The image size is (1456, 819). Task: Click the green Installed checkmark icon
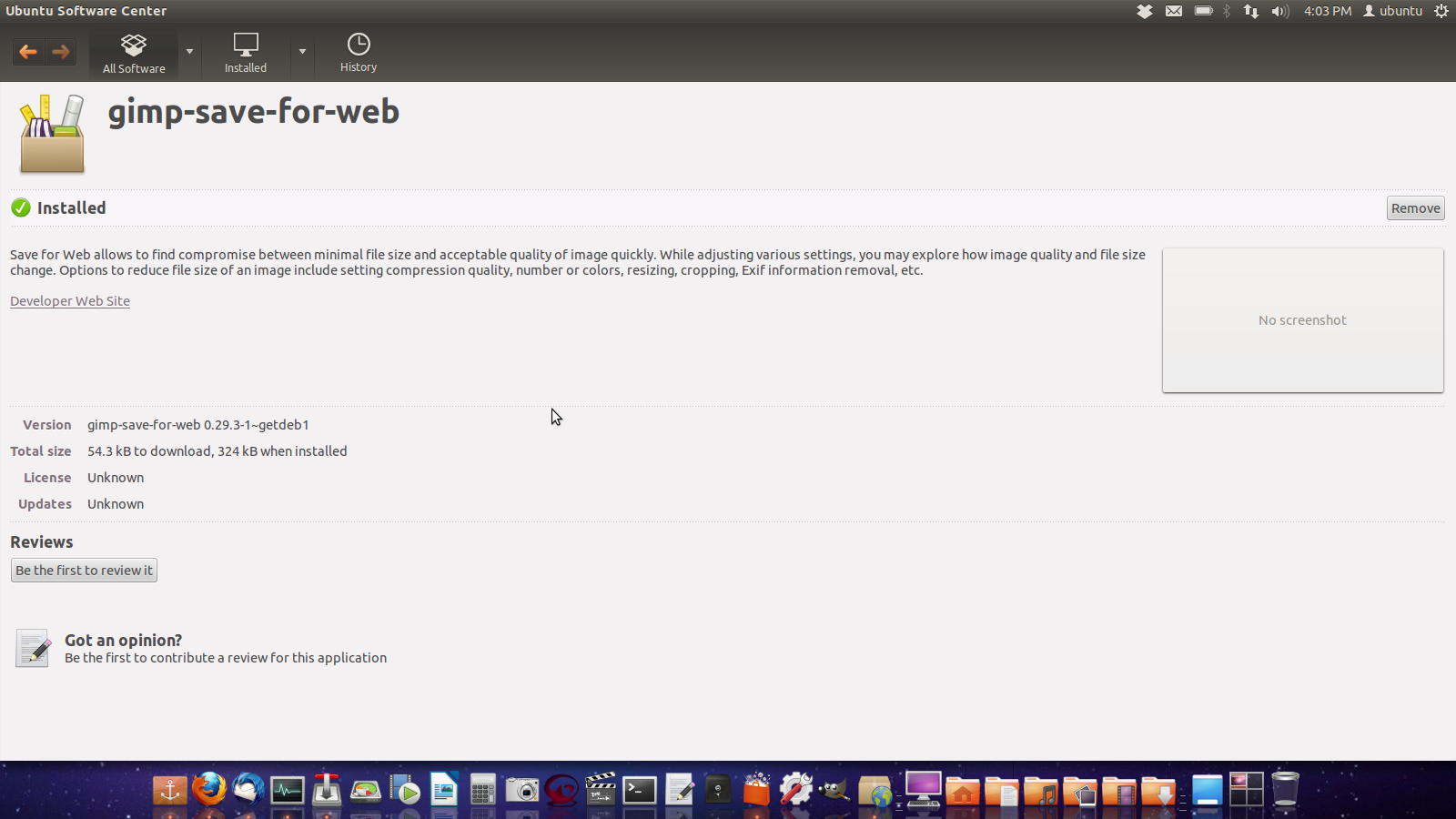pos(21,208)
